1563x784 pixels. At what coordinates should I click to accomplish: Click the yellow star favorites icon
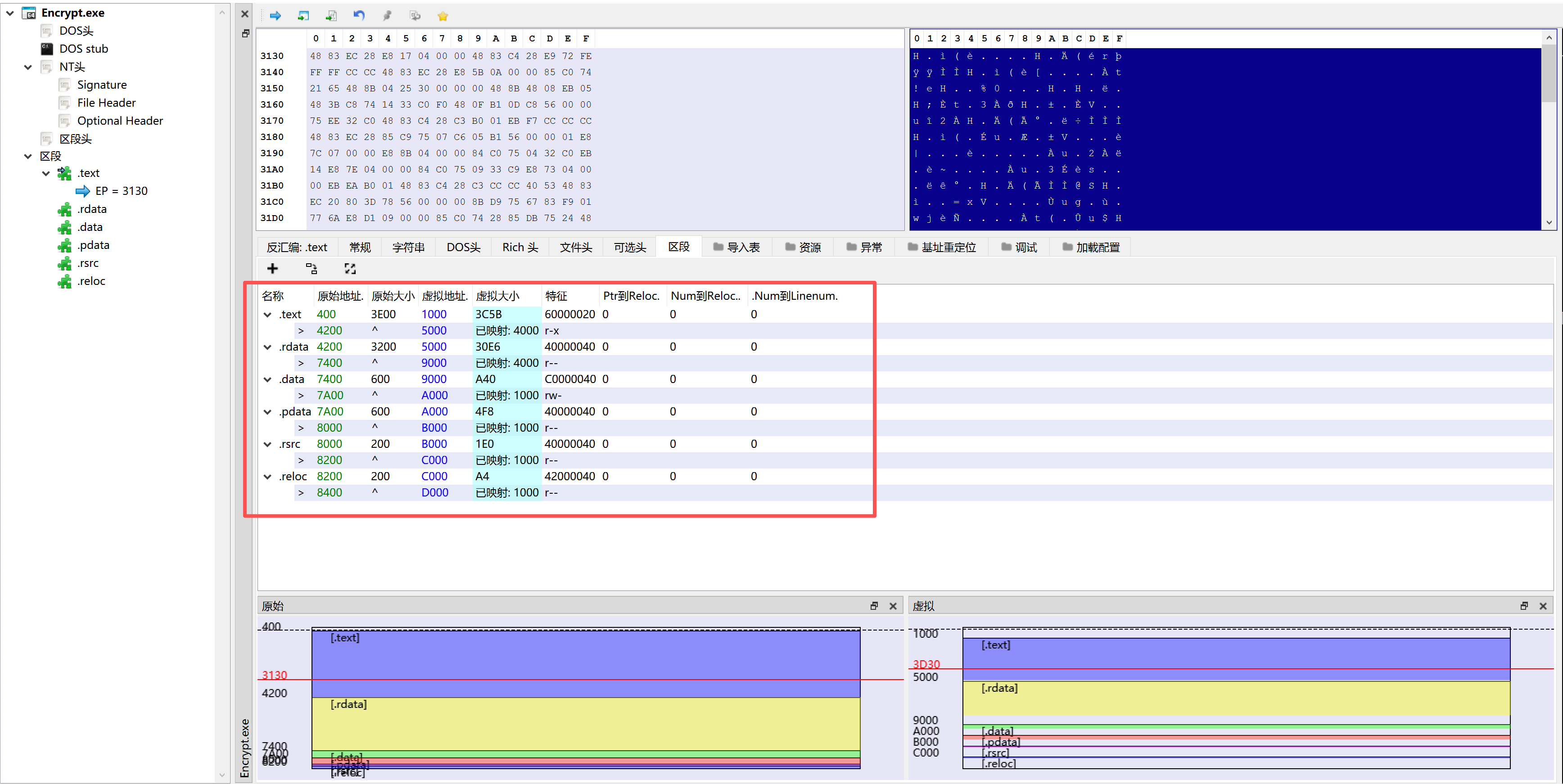(443, 16)
